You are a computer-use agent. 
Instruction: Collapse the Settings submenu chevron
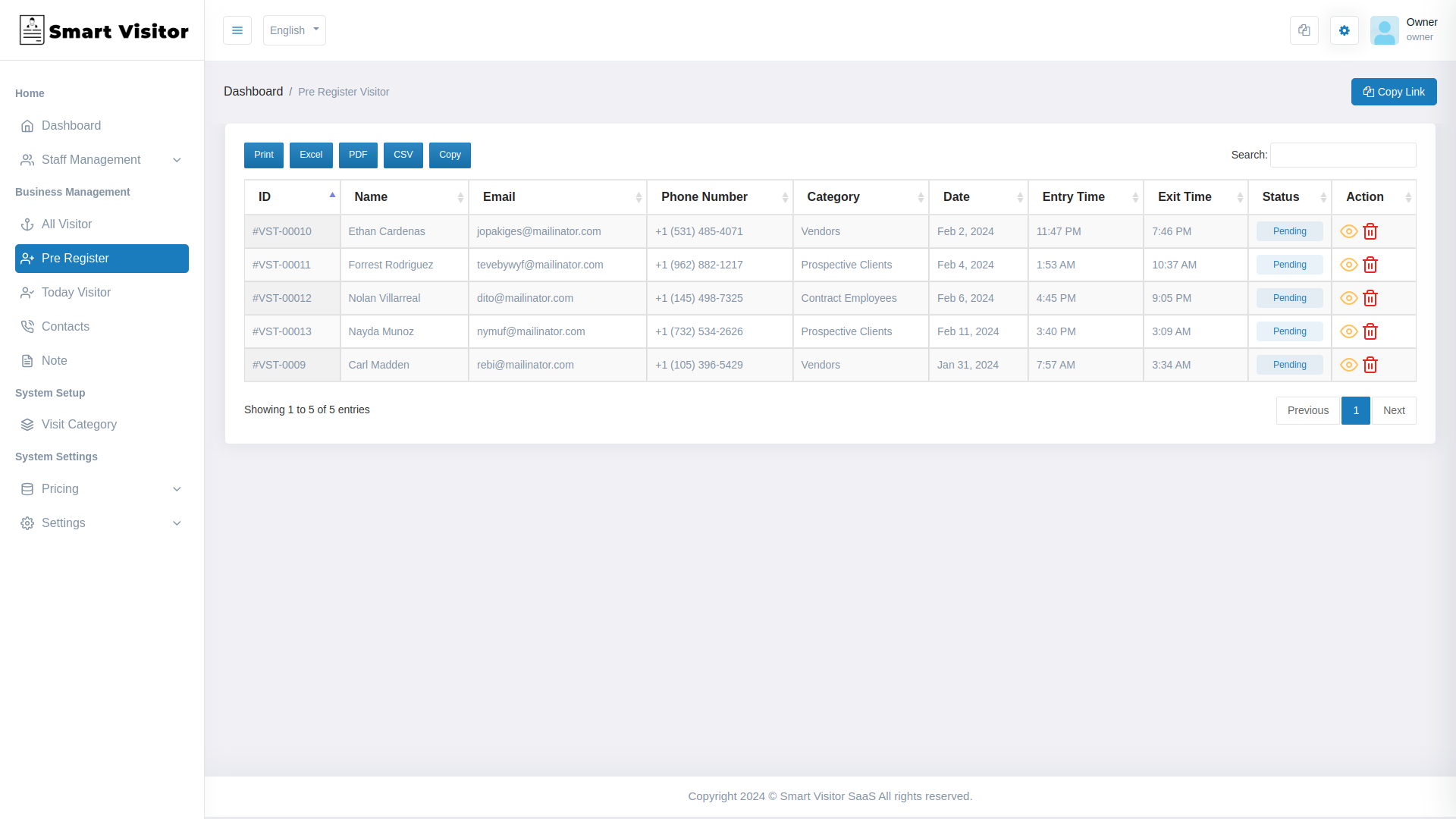[x=177, y=523]
